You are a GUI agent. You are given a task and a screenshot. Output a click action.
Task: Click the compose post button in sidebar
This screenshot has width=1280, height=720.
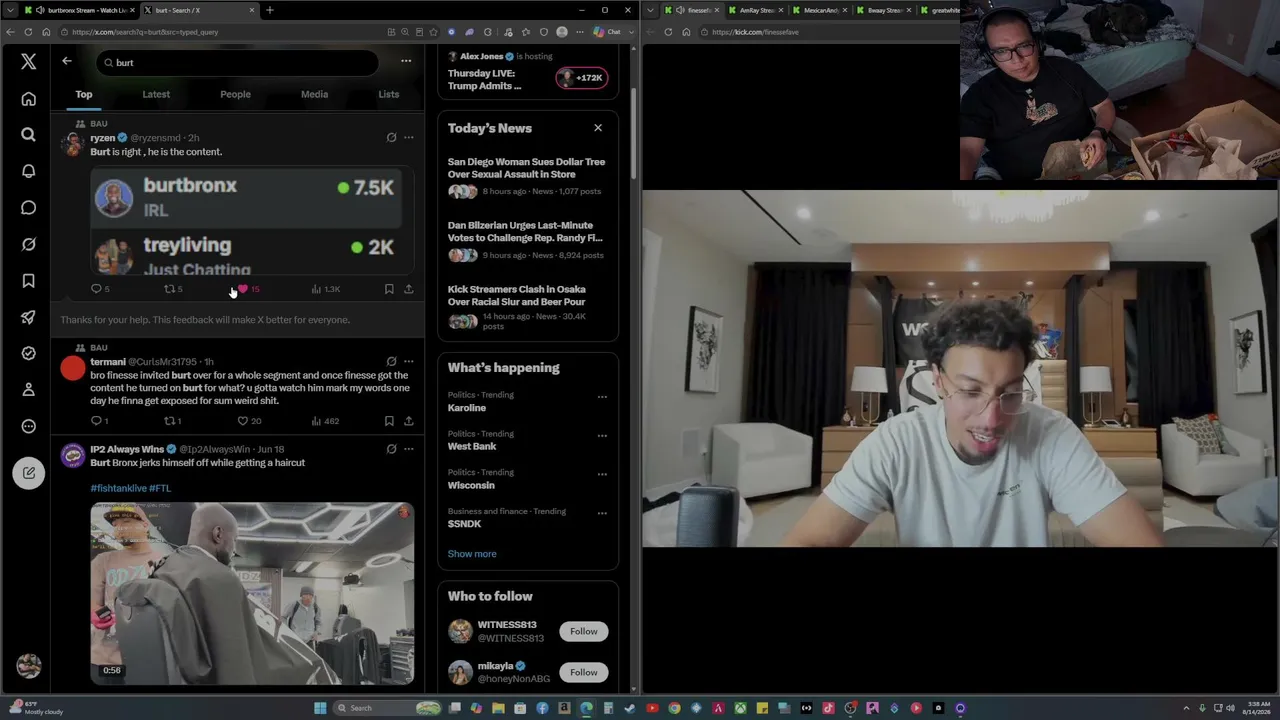(x=28, y=473)
